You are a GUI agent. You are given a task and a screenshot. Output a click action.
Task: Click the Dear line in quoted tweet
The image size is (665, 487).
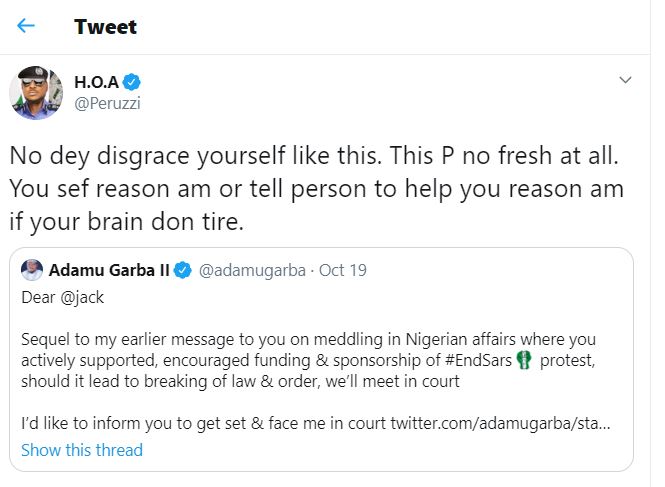click(40, 296)
